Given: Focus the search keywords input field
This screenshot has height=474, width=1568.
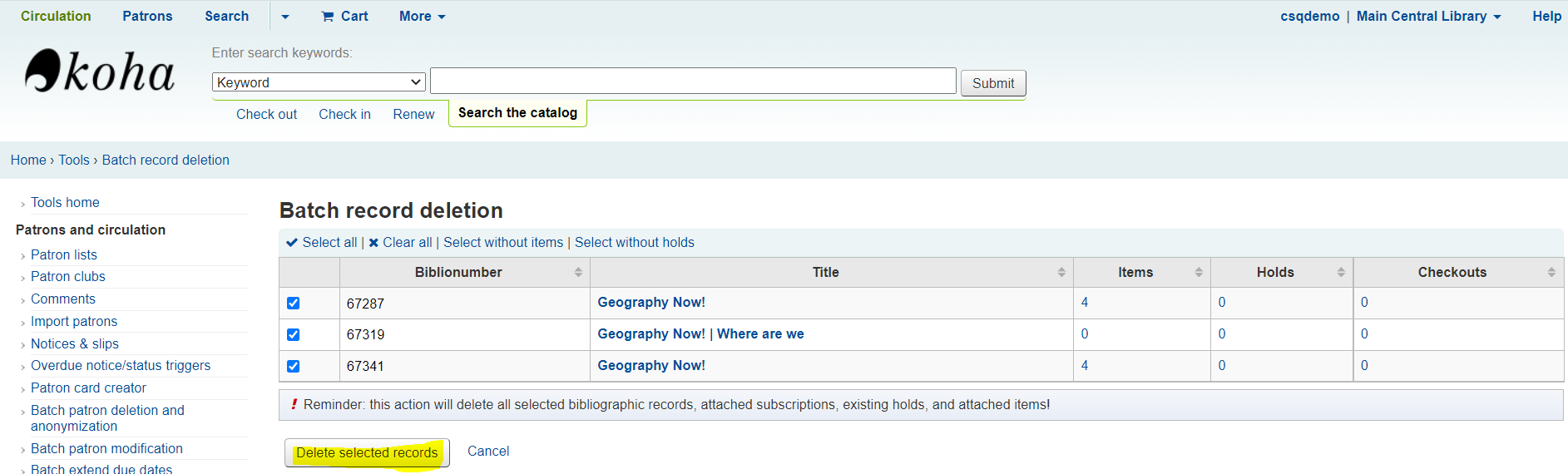Looking at the screenshot, I should click(693, 81).
